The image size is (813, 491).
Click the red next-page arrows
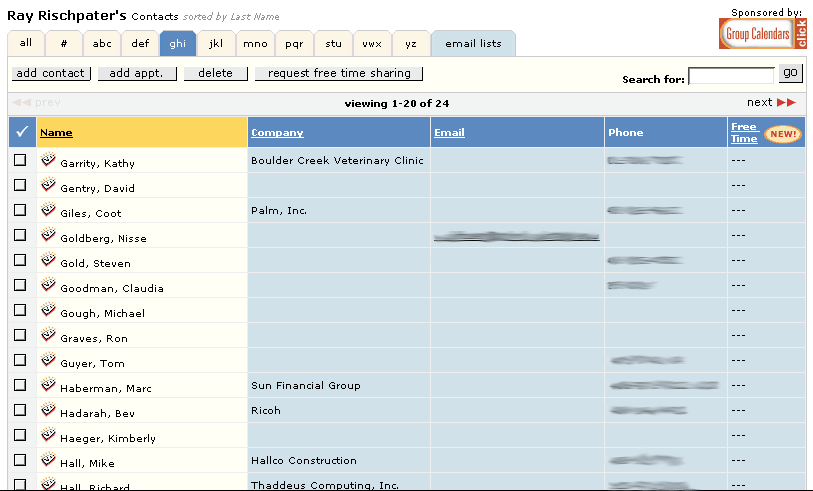pos(786,102)
